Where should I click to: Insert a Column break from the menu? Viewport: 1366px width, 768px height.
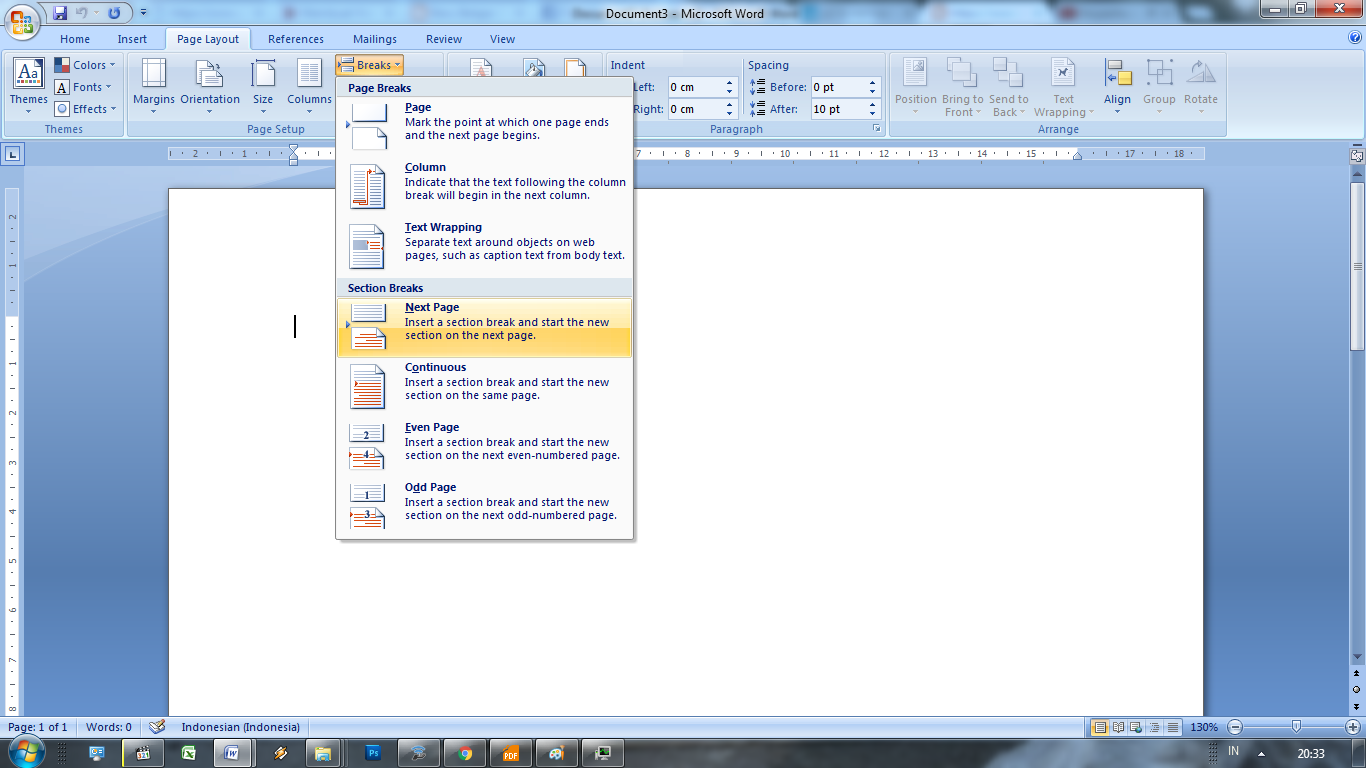pyautogui.click(x=485, y=187)
